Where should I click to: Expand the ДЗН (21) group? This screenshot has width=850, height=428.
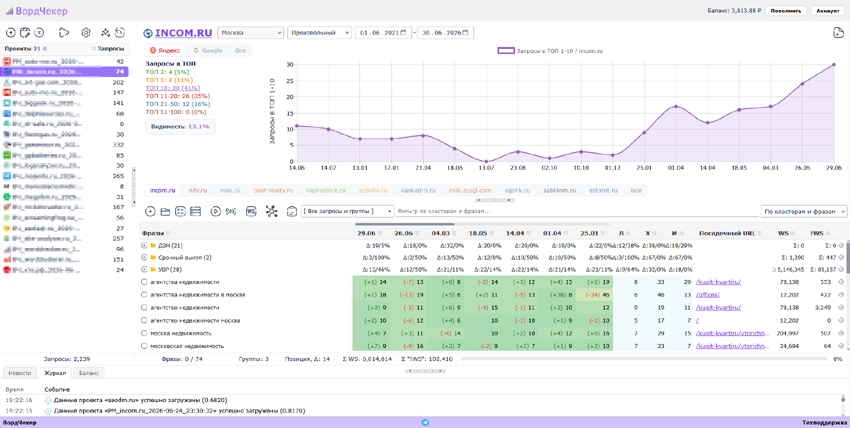144,245
